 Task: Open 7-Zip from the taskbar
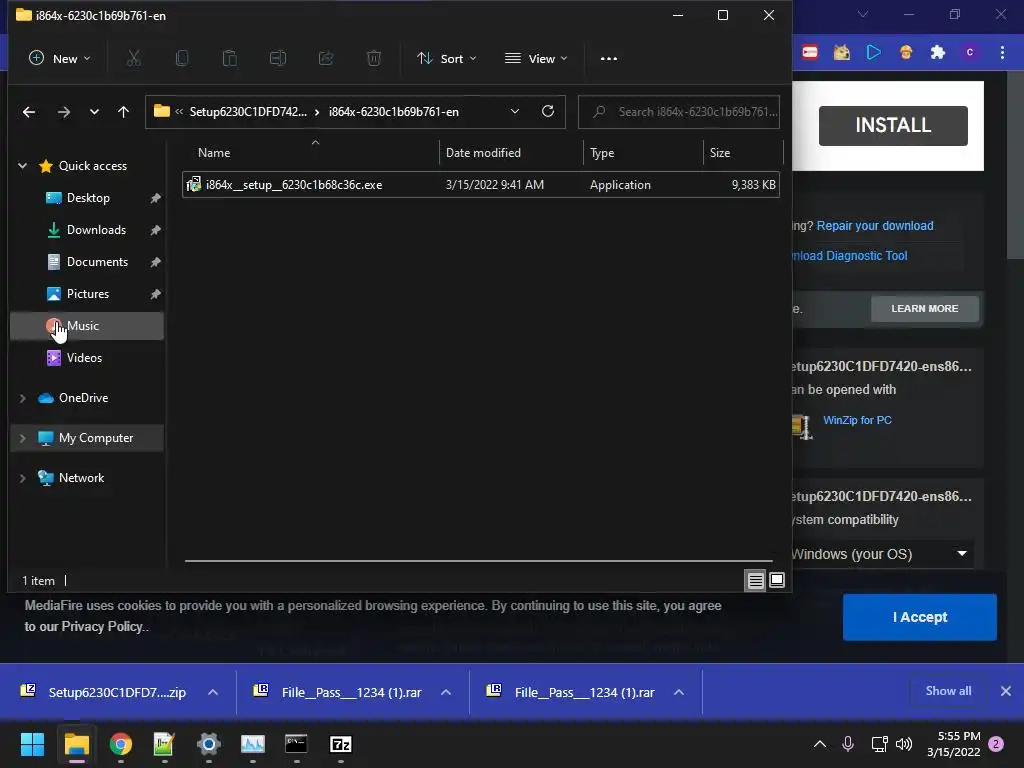[340, 744]
